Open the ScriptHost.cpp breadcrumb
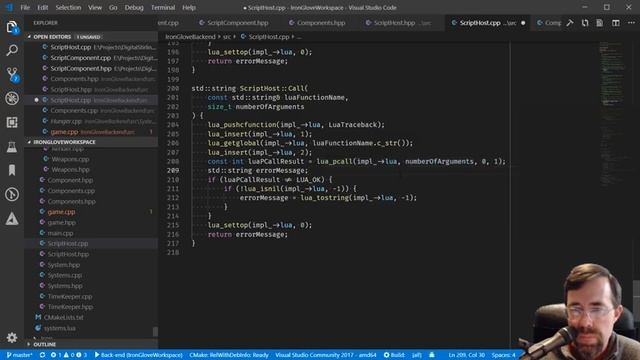Image resolution: width=640 pixels, height=360 pixels. 264,37
